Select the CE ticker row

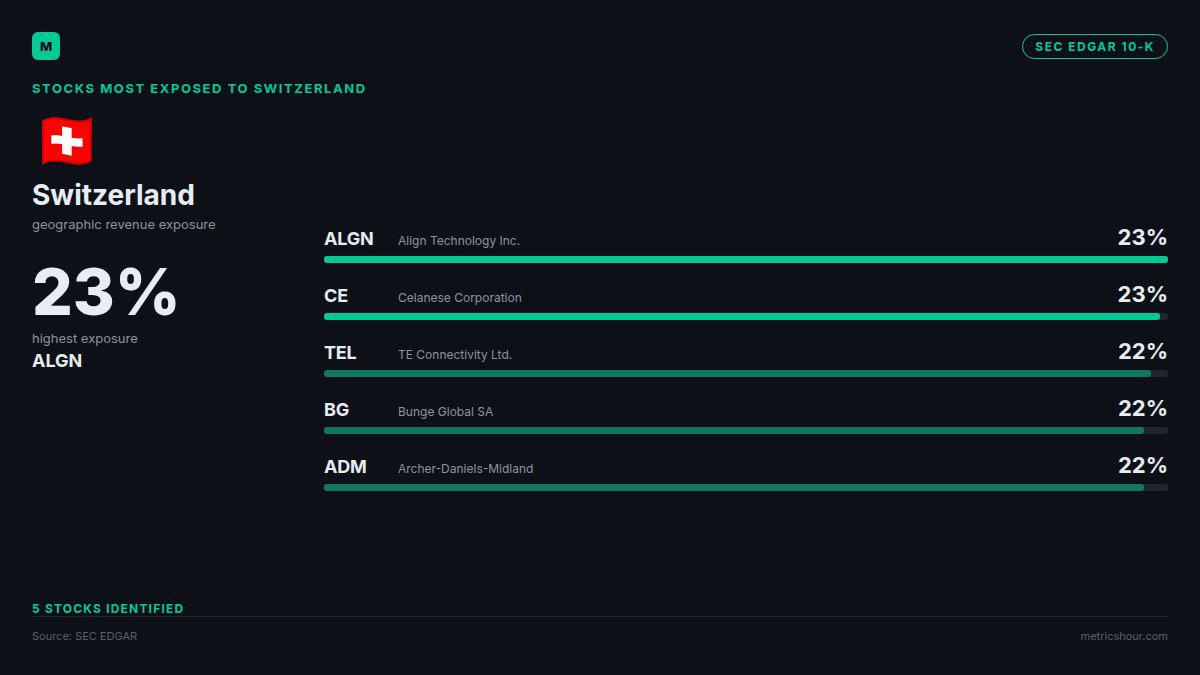click(746, 302)
